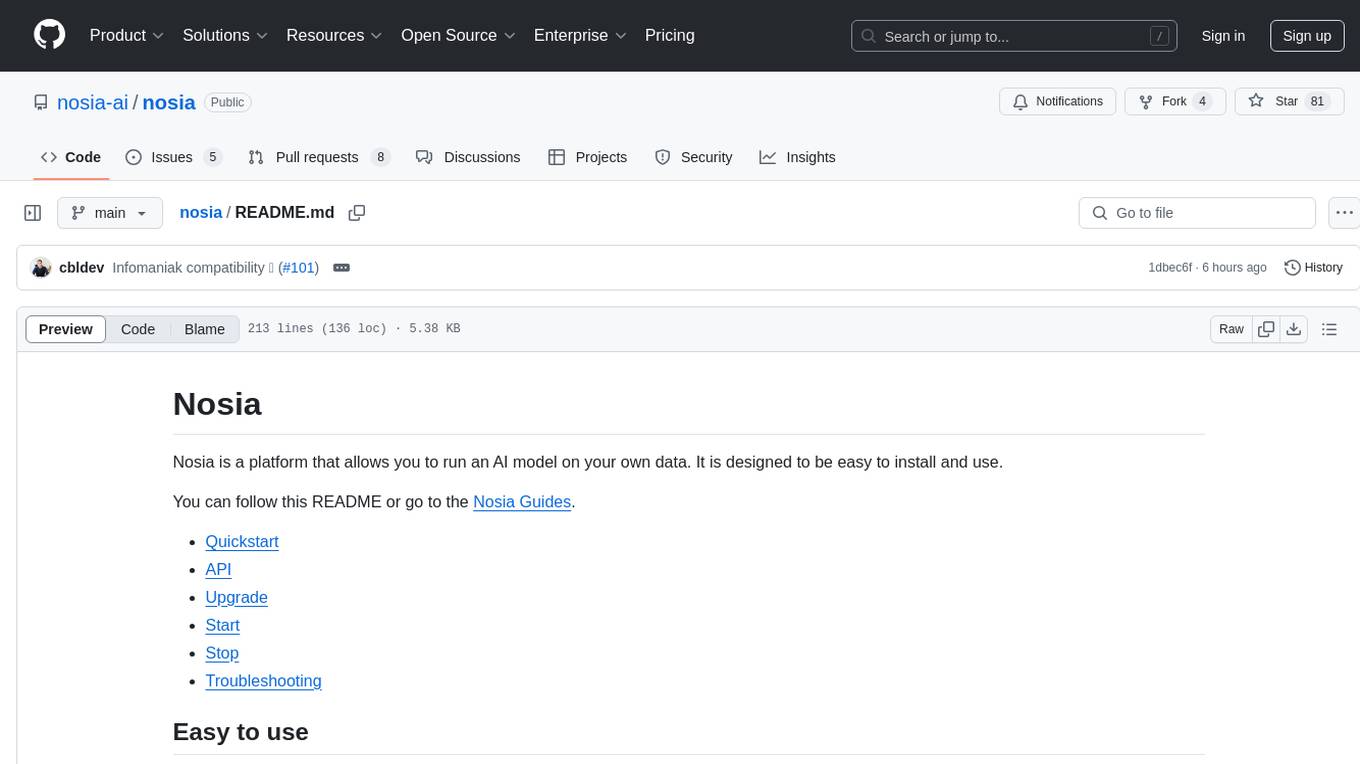The width and height of the screenshot is (1360, 764).
Task: Copy raw file contents
Action: pyautogui.click(x=1267, y=329)
